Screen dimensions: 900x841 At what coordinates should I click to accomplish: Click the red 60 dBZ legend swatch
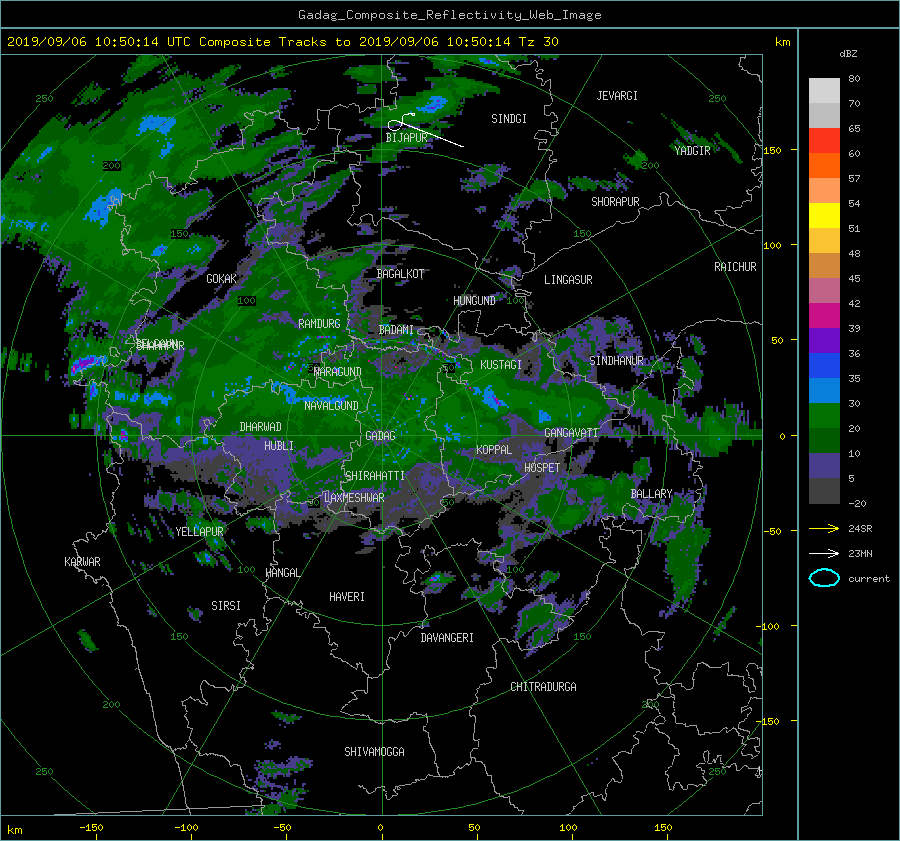[x=824, y=140]
